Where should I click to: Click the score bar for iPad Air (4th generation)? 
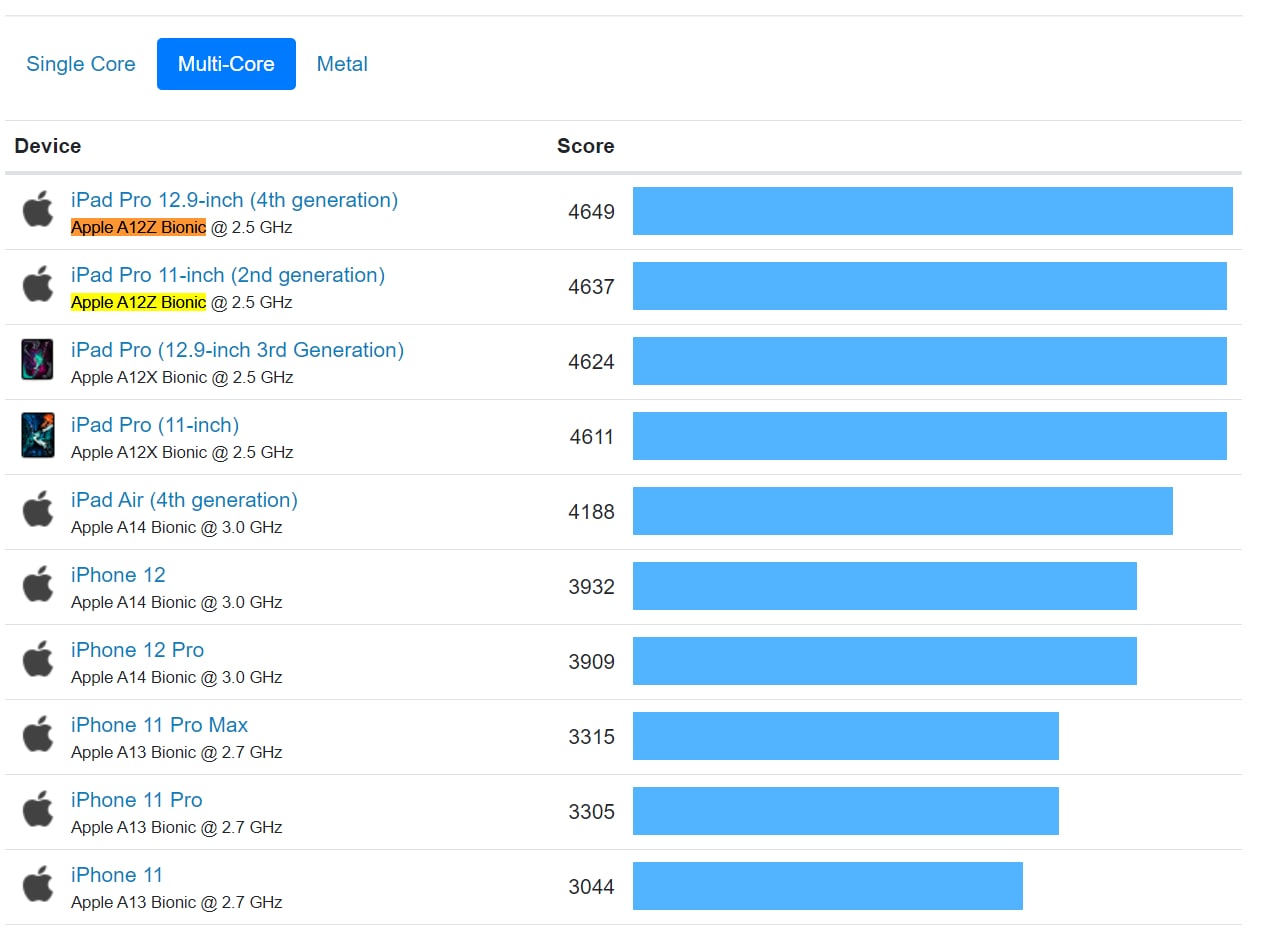click(x=903, y=511)
